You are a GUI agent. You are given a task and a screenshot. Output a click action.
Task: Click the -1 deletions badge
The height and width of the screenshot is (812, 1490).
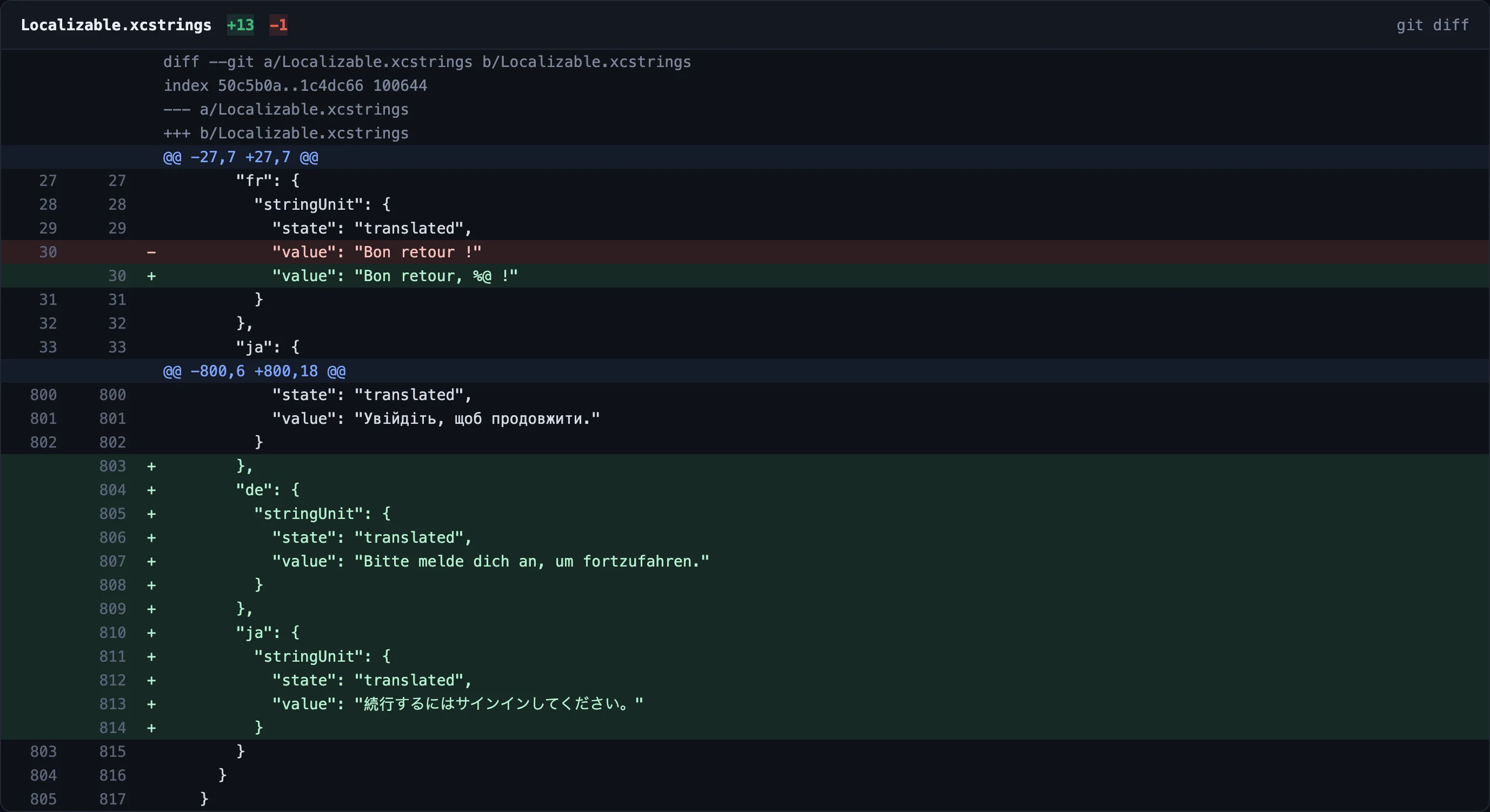tap(278, 25)
